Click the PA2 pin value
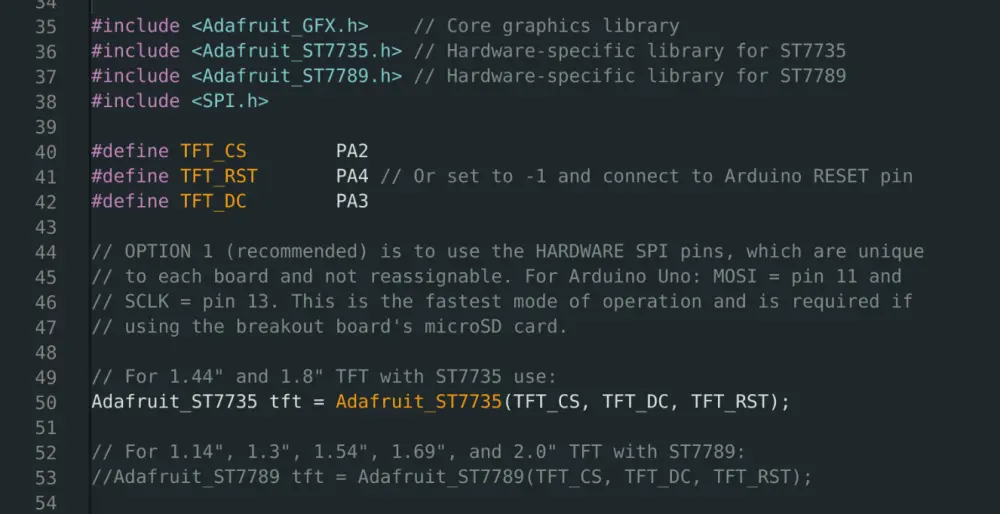 (352, 152)
